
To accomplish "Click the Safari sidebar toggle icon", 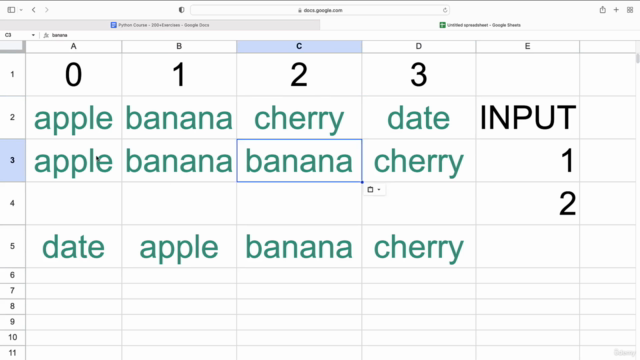I will 11,10.
